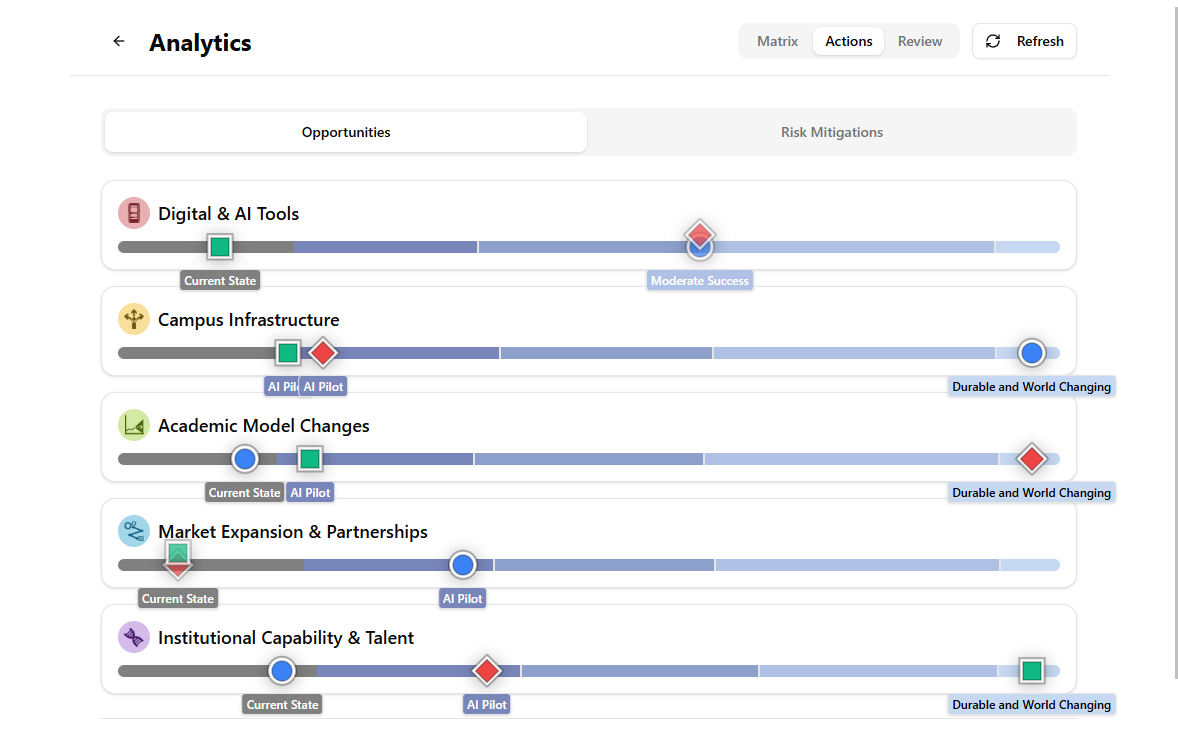Click Current State label under Digital & AI Tools

[220, 280]
